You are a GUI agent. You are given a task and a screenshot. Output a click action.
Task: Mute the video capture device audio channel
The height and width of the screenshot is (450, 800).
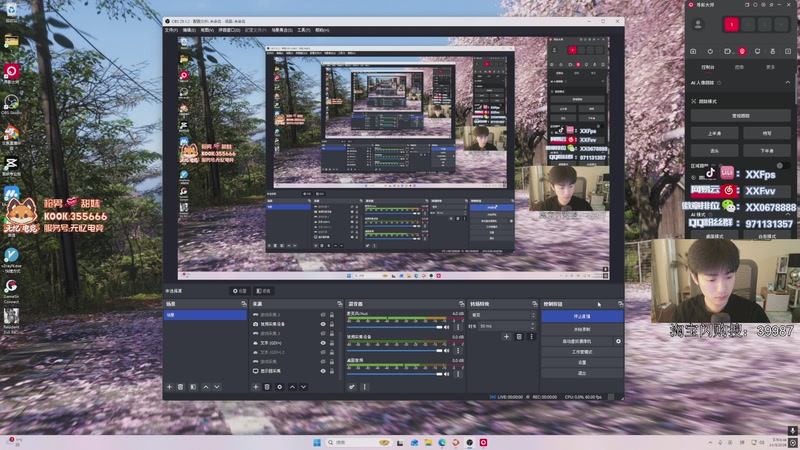447,351
